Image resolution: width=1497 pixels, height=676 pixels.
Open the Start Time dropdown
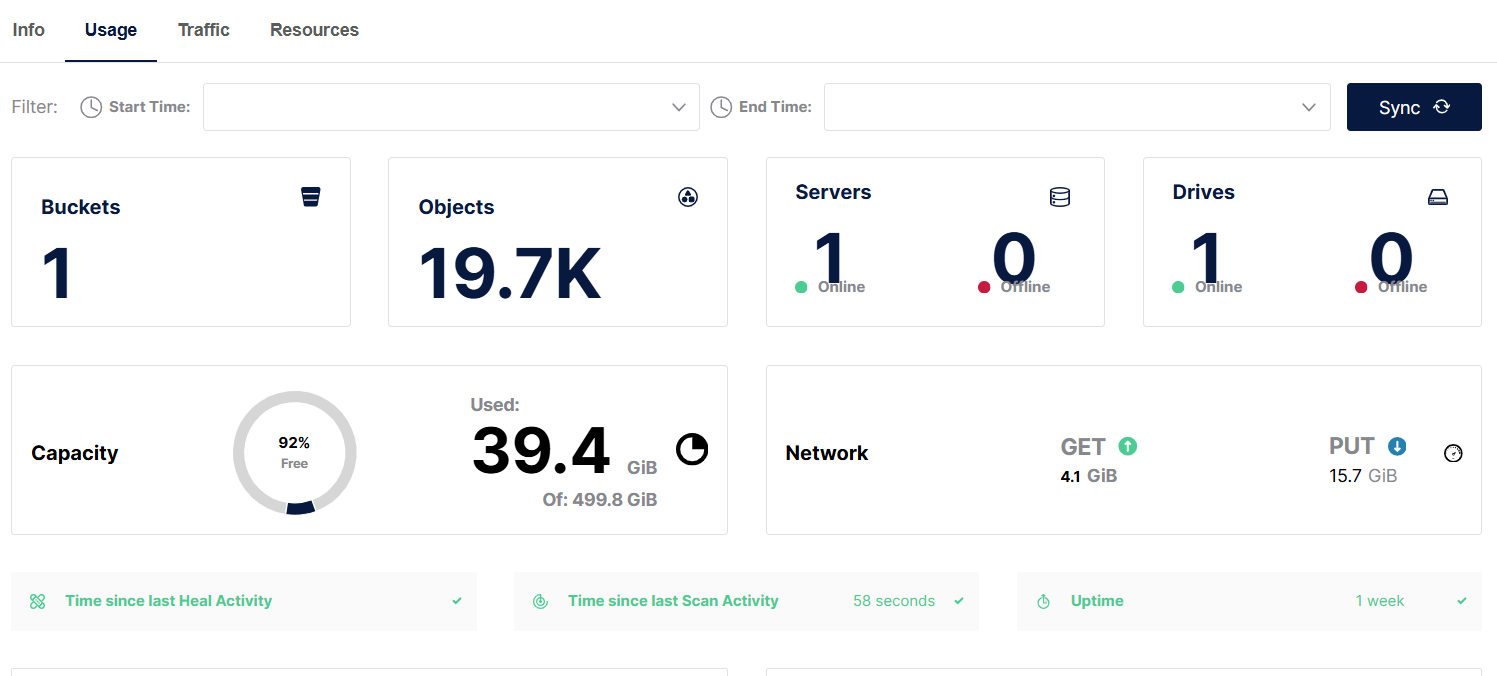tap(450, 107)
